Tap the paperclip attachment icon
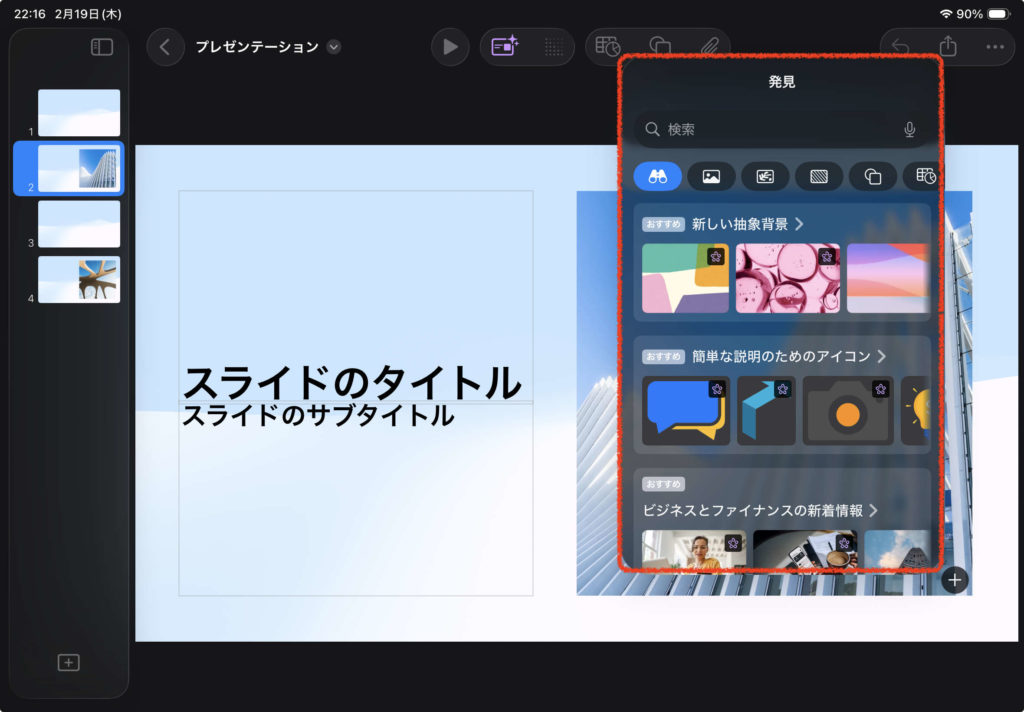Viewport: 1024px width, 712px height. tap(709, 46)
